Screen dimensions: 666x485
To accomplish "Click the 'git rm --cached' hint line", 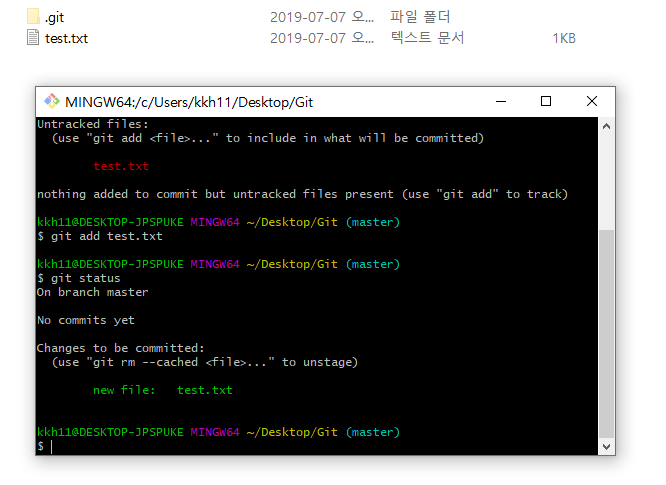I will [205, 362].
